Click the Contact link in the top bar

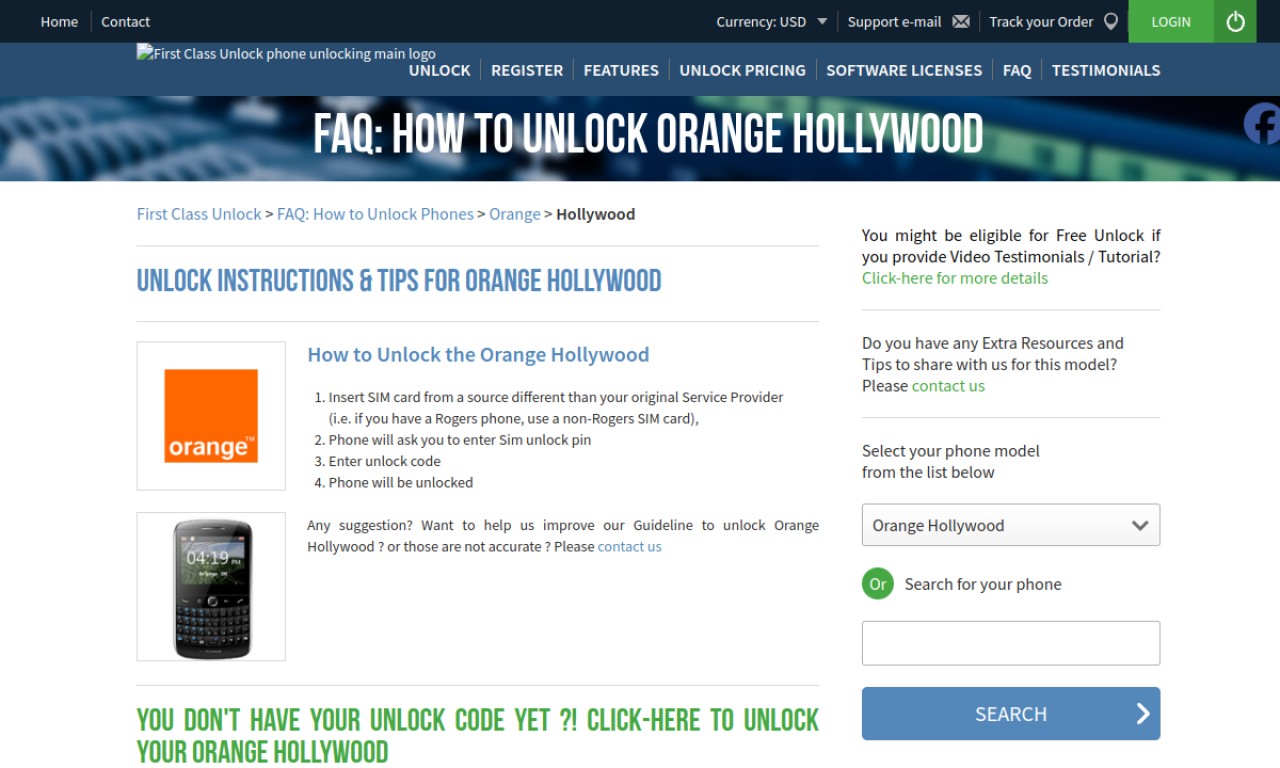125,21
